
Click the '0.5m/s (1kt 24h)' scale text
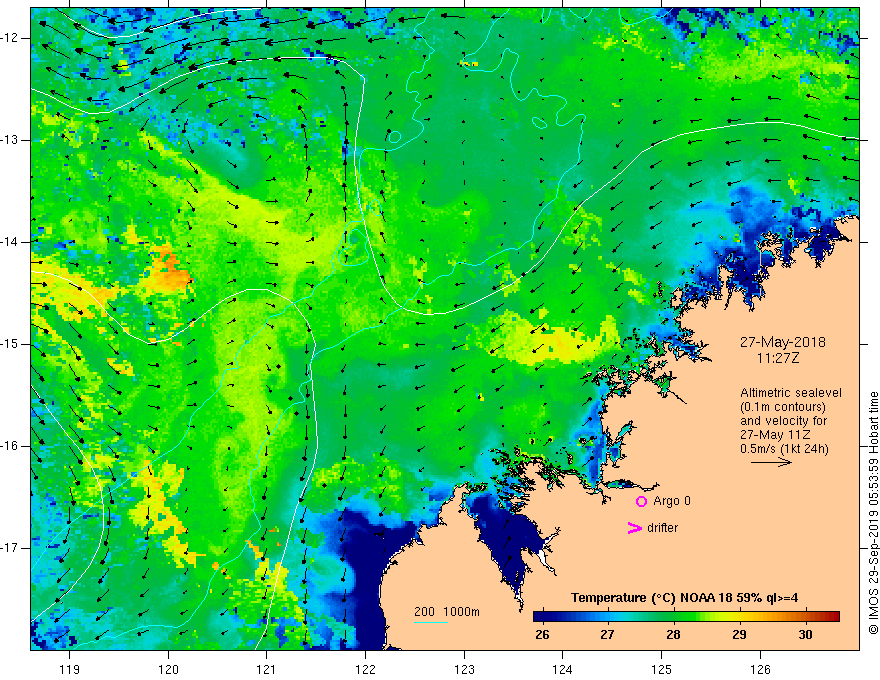click(784, 449)
